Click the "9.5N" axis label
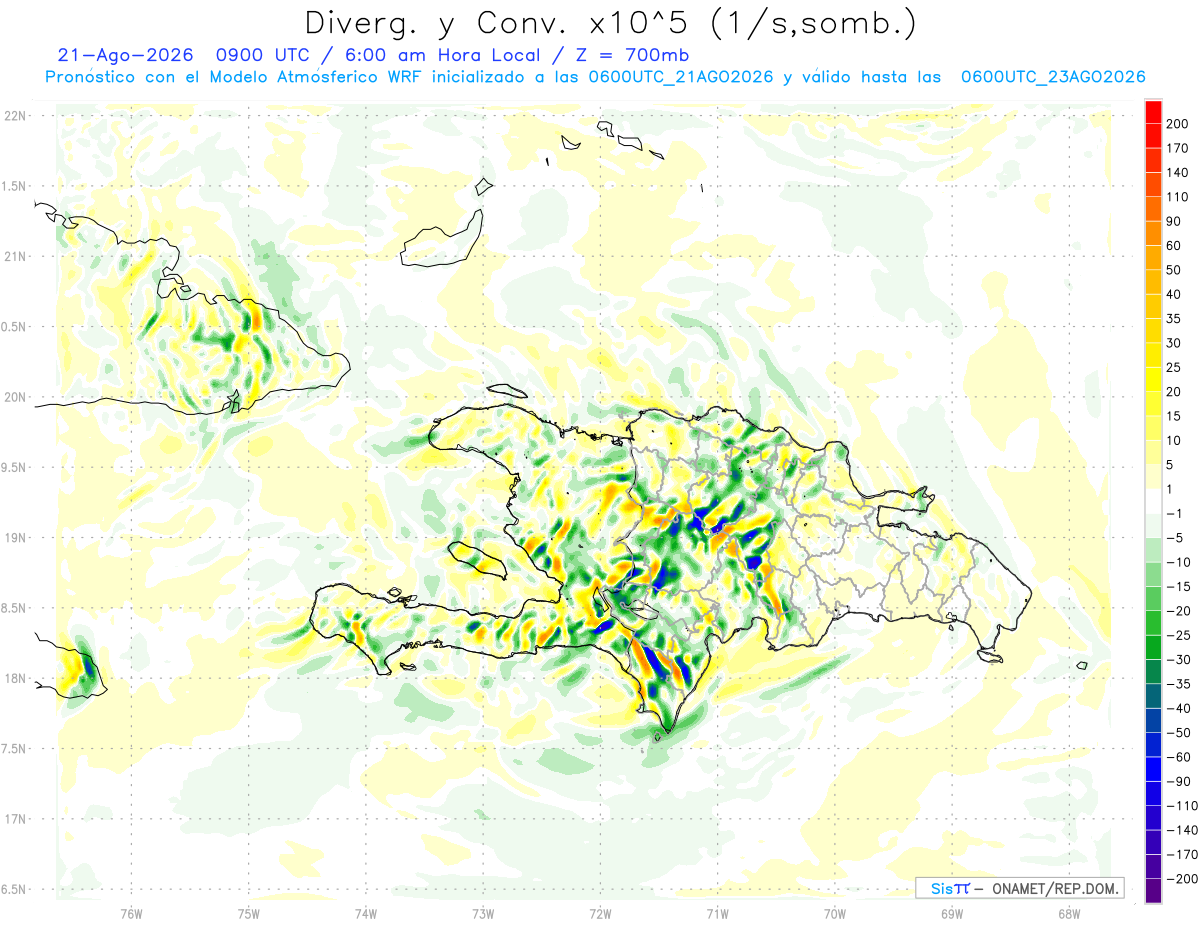The width and height of the screenshot is (1200, 927). [x=15, y=468]
